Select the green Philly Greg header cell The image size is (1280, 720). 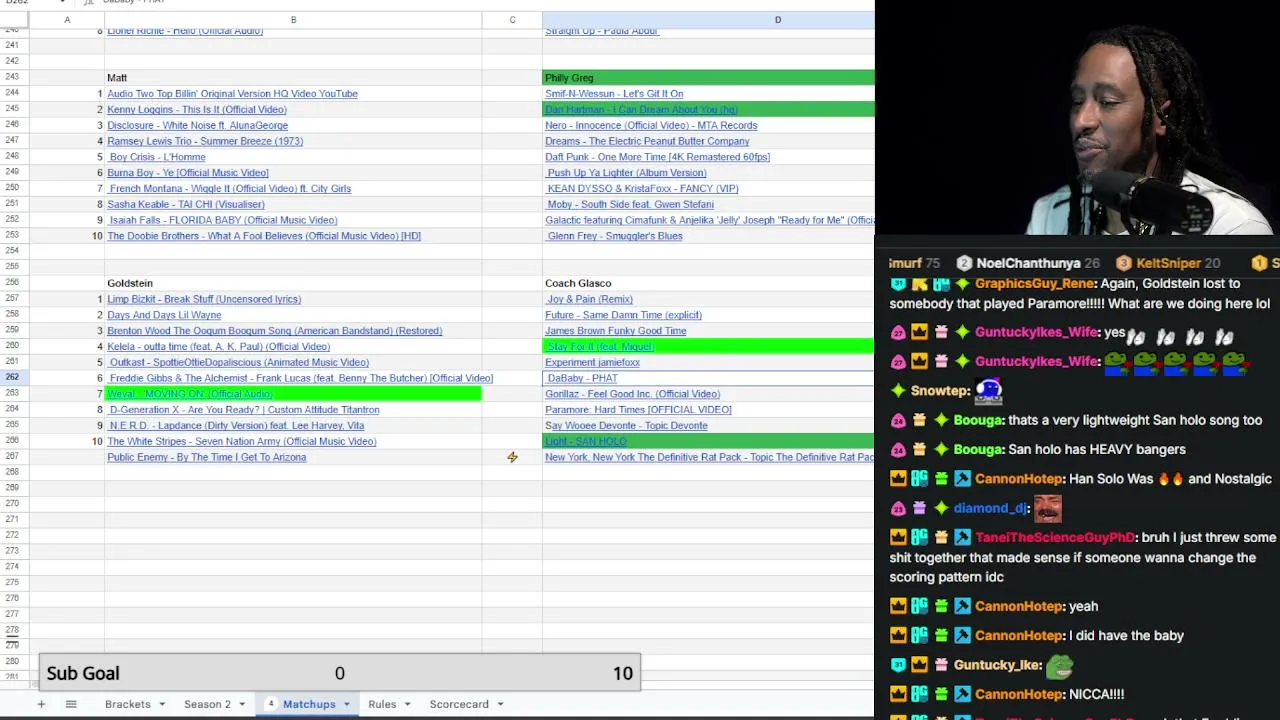tap(708, 78)
